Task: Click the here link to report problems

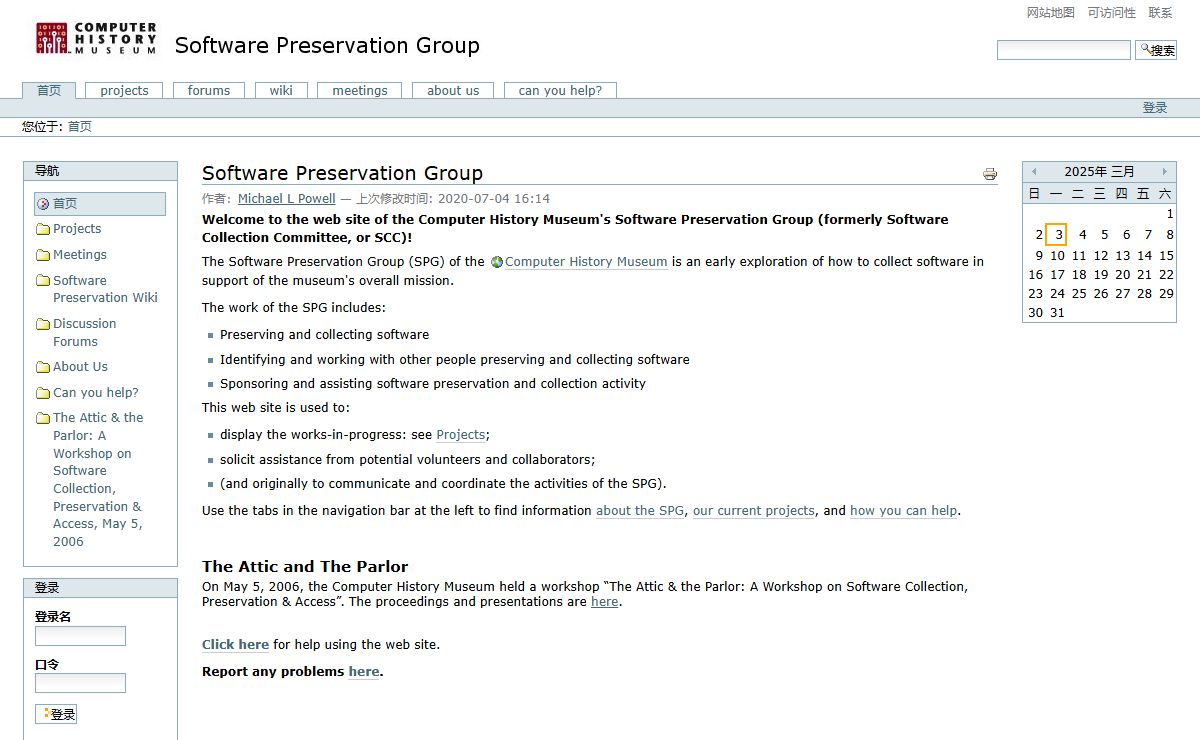Action: 364,672
